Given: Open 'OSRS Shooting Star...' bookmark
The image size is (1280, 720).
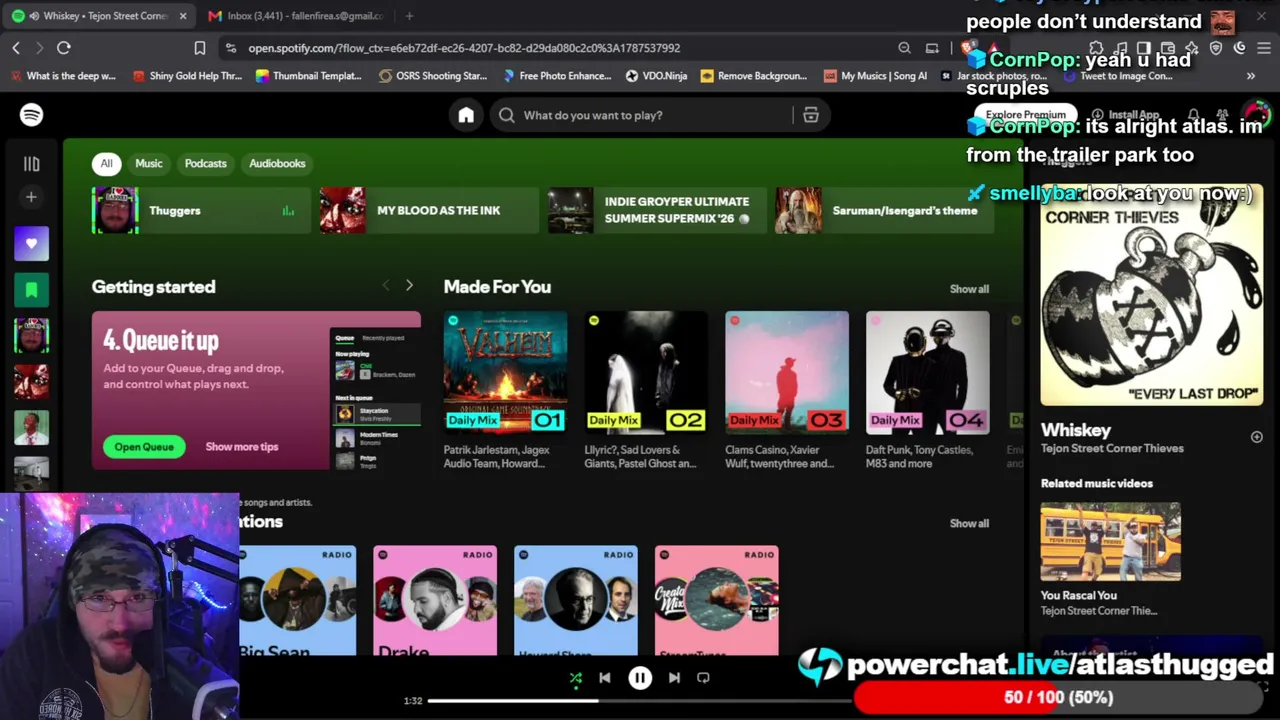Looking at the screenshot, I should (x=432, y=76).
